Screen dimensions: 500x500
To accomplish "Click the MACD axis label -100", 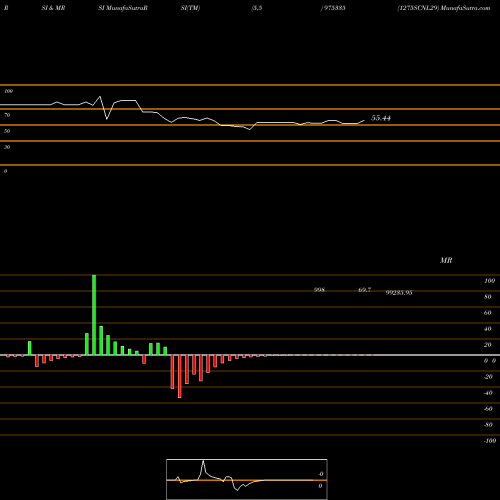I will click(490, 441).
